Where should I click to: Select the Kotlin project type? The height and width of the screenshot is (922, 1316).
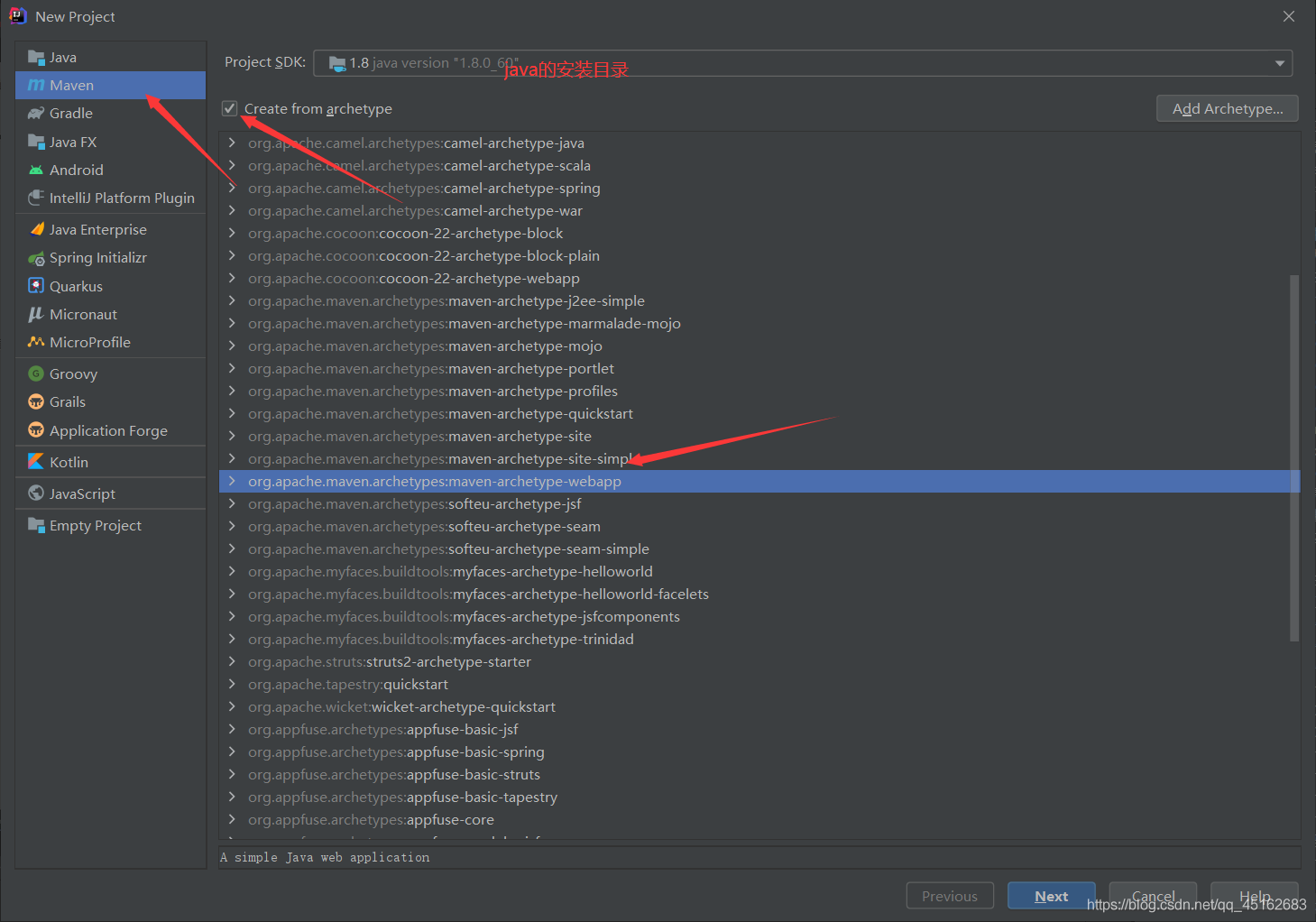(x=111, y=462)
